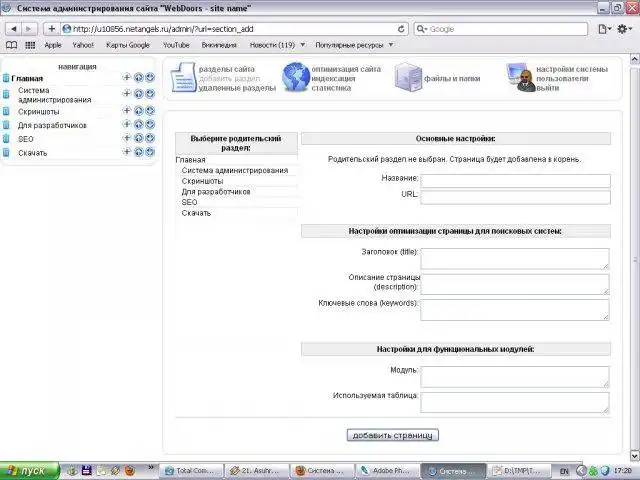Open the разделы сайта link
This screenshot has height=480, width=640.
coord(227,69)
